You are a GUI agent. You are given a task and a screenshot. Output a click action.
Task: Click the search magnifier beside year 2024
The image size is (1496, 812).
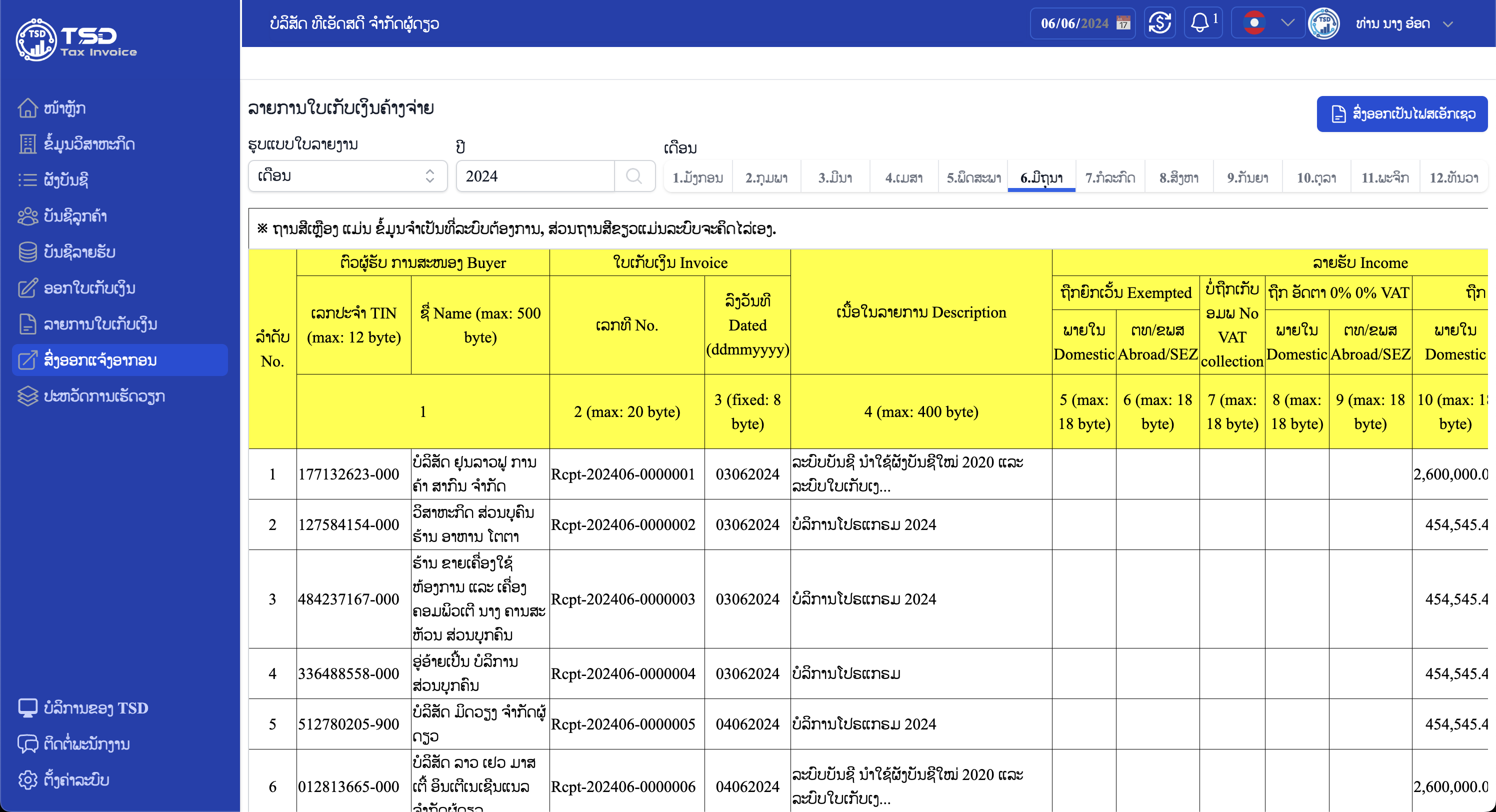tap(634, 176)
